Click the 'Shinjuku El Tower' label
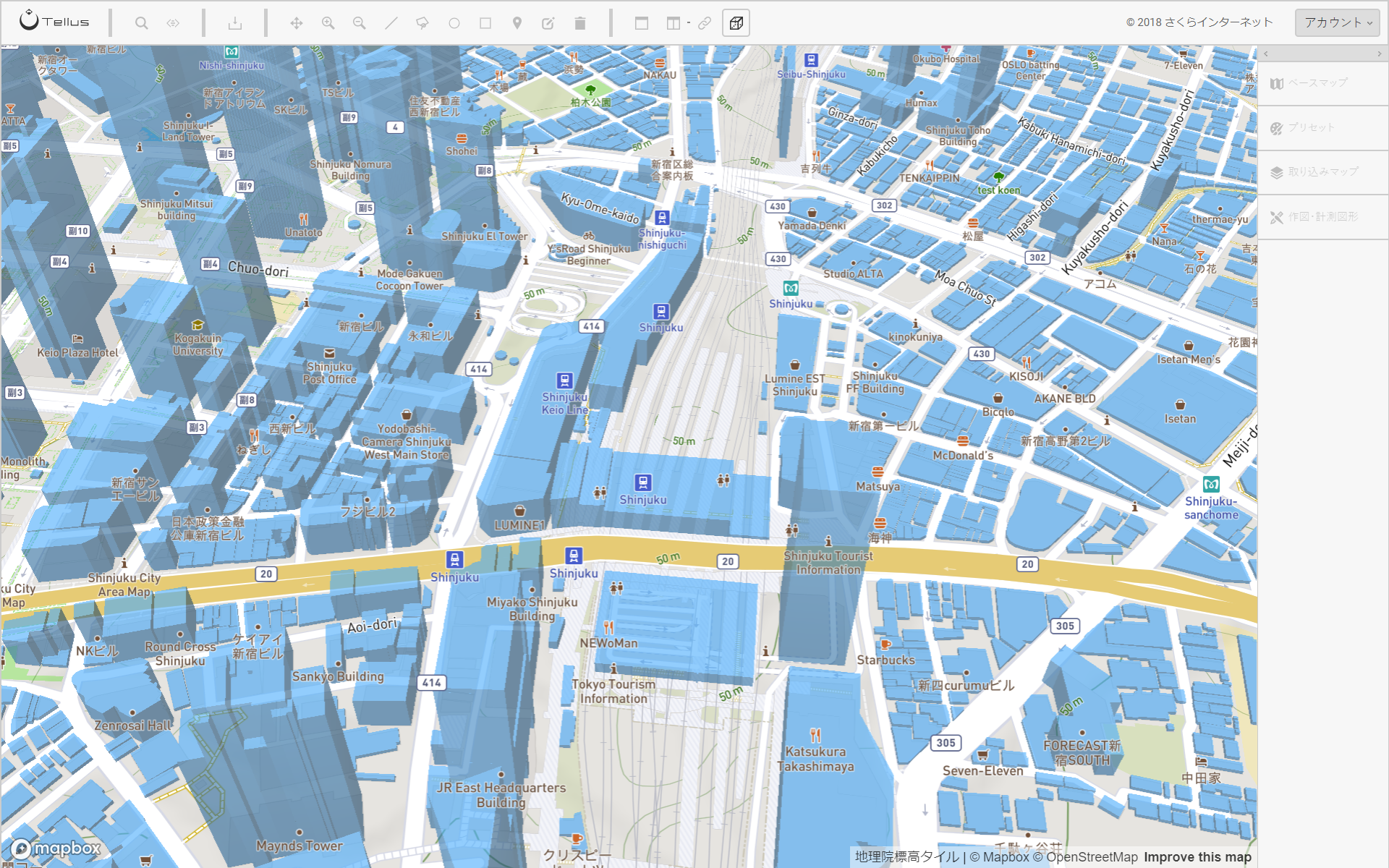Viewport: 1389px width, 868px height. click(485, 237)
